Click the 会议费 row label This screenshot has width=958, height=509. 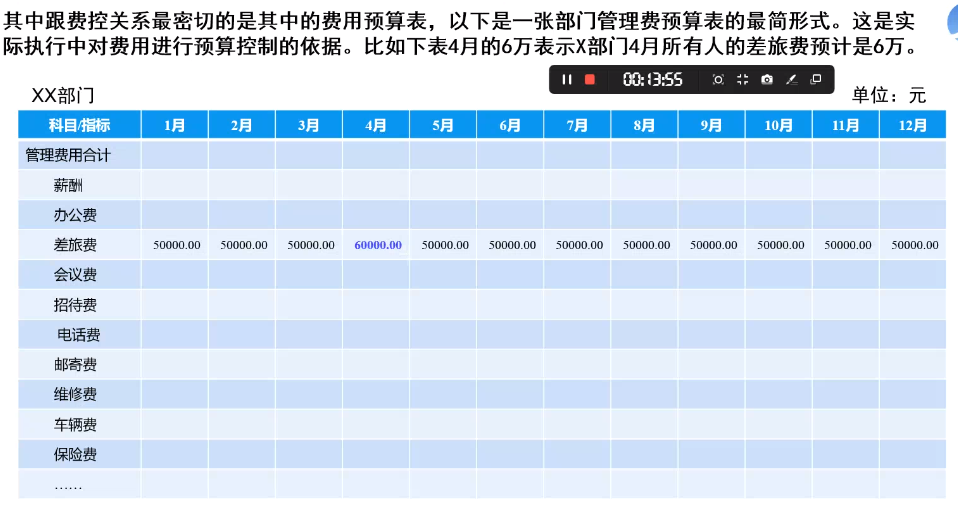click(75, 275)
